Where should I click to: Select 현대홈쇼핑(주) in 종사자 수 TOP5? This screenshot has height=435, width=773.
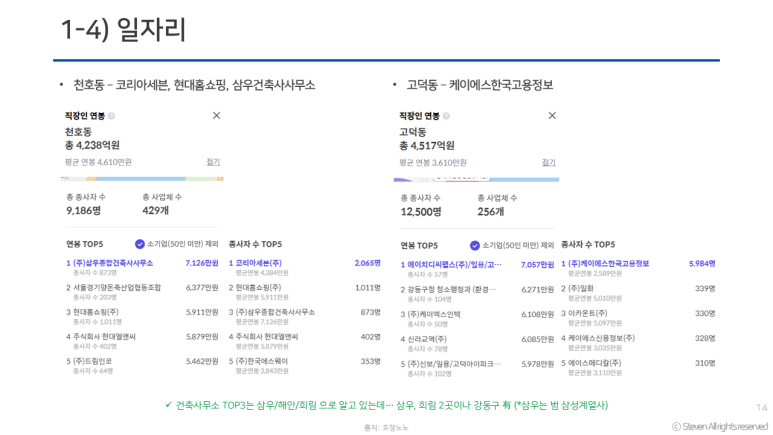[x=304, y=292]
